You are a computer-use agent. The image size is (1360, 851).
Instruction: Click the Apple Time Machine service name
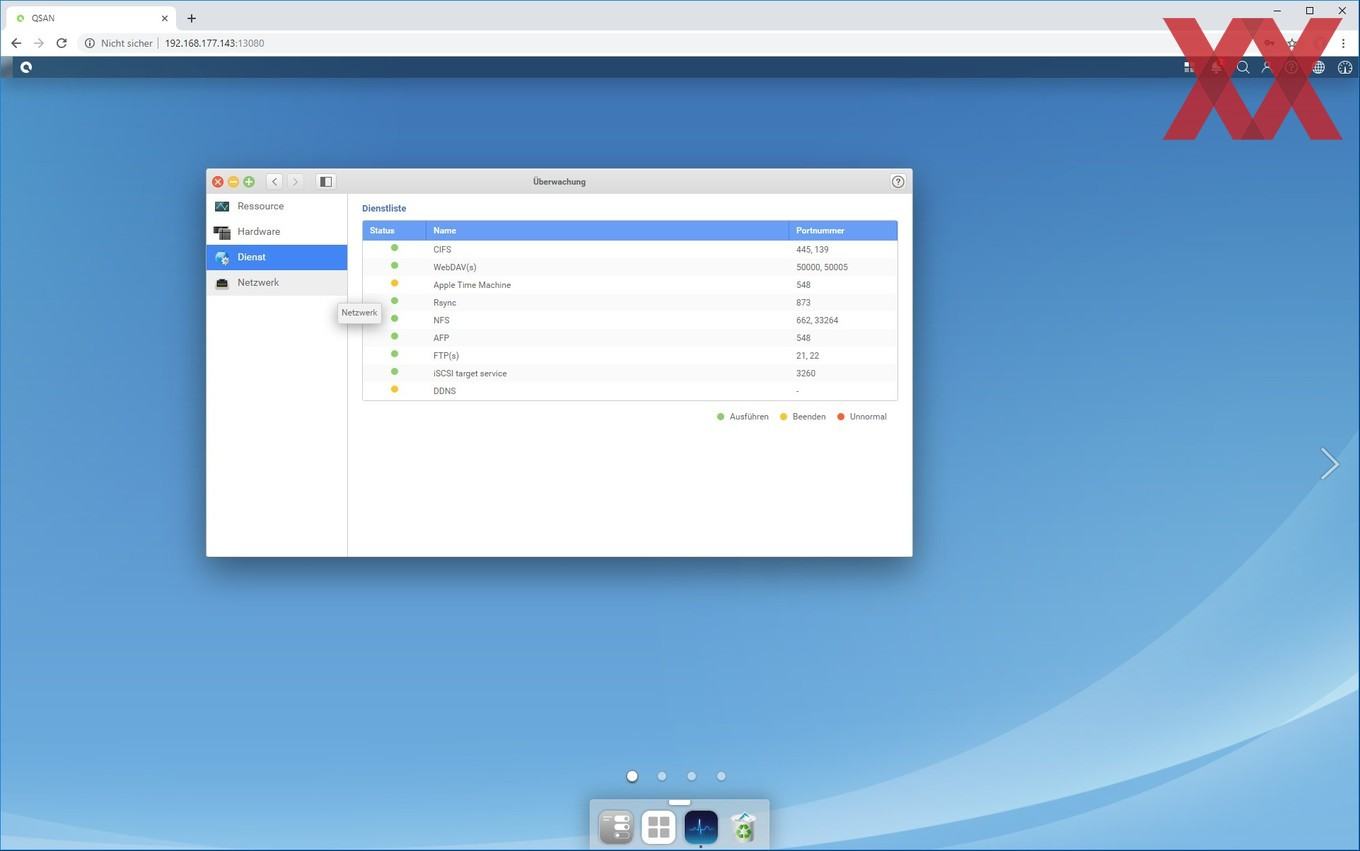click(472, 285)
